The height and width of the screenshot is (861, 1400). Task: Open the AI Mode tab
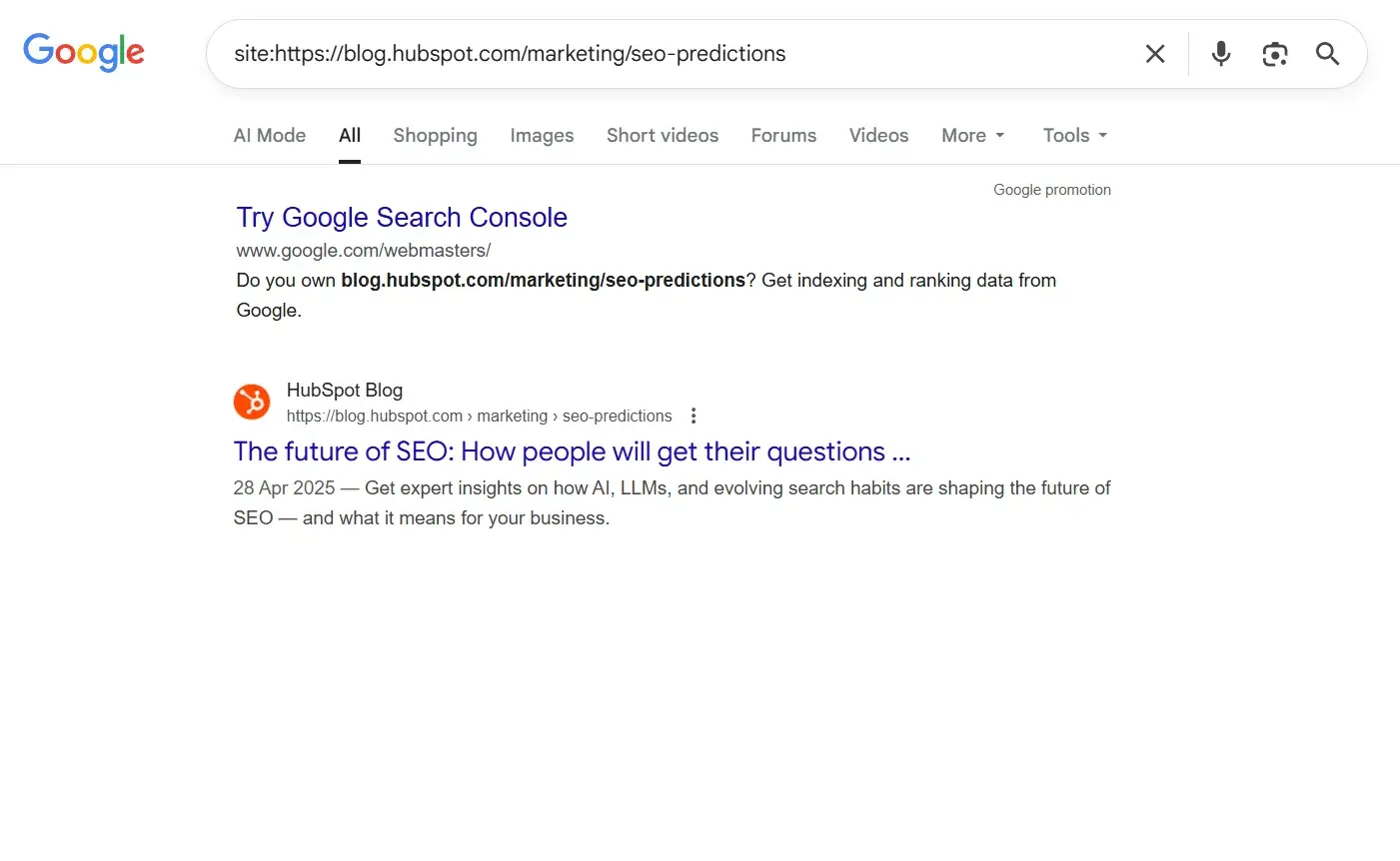[x=269, y=135]
